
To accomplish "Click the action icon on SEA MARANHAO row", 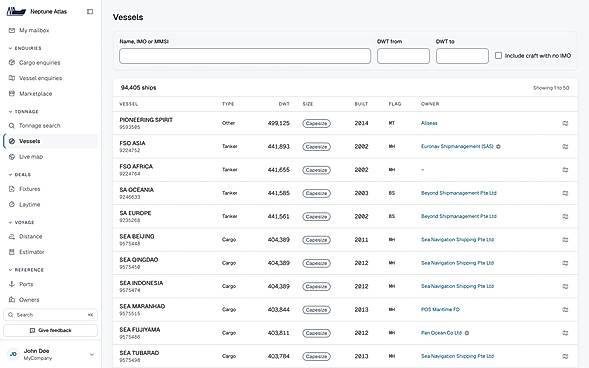I will click(565, 309).
